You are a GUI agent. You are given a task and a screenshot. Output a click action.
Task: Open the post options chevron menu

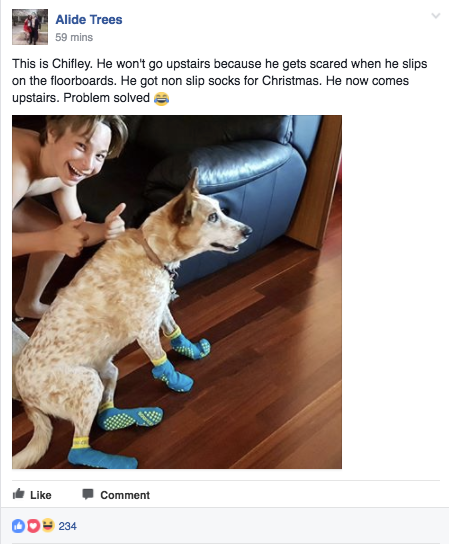click(x=435, y=16)
